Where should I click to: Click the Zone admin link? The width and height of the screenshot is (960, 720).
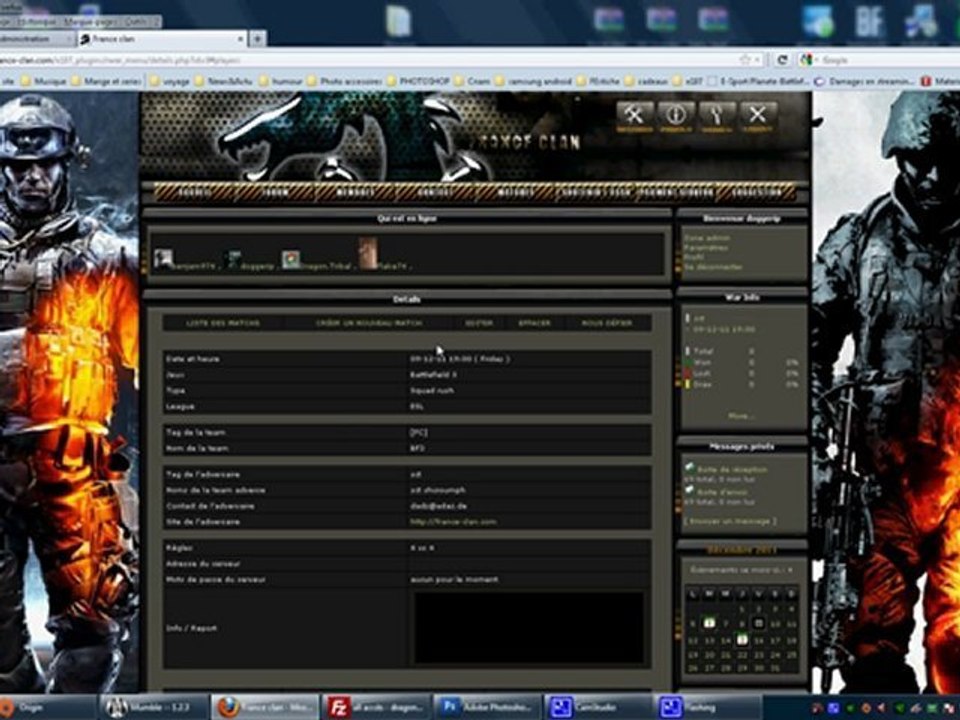(707, 238)
